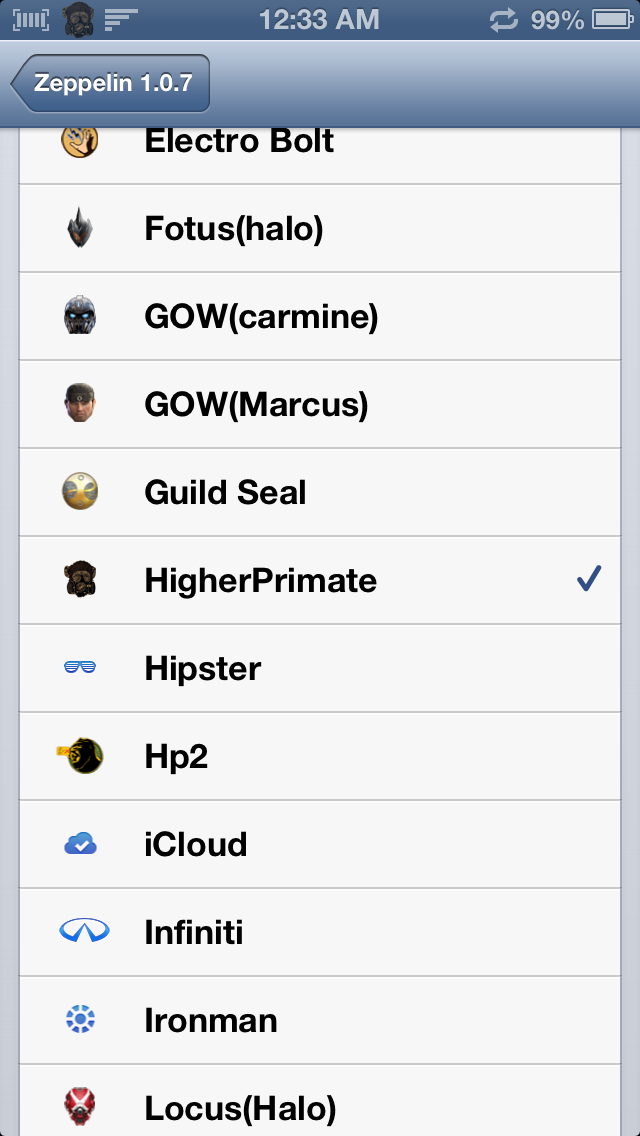The width and height of the screenshot is (640, 1136).
Task: Select the Ironman label text
Action: pos(211,1021)
